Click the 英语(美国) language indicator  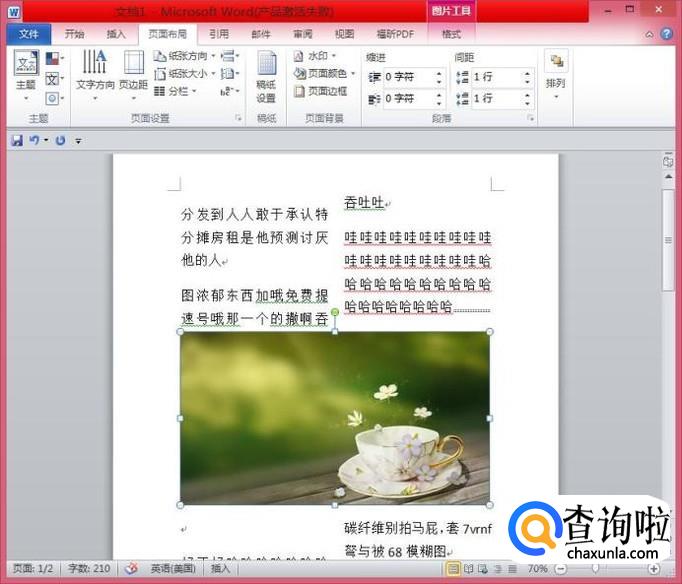coord(173,568)
